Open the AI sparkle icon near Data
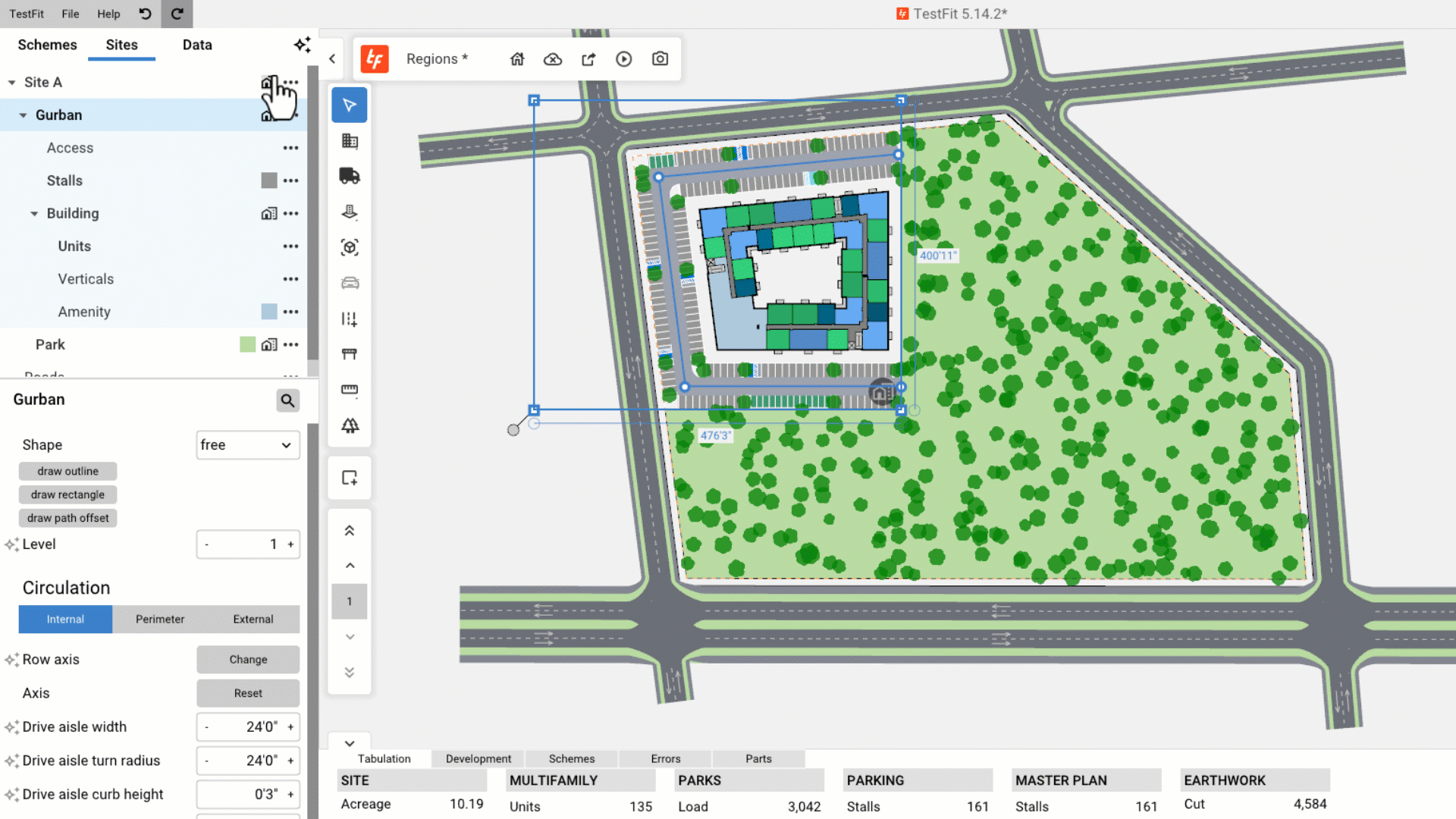Screen dimensions: 1456x819 pos(302,45)
